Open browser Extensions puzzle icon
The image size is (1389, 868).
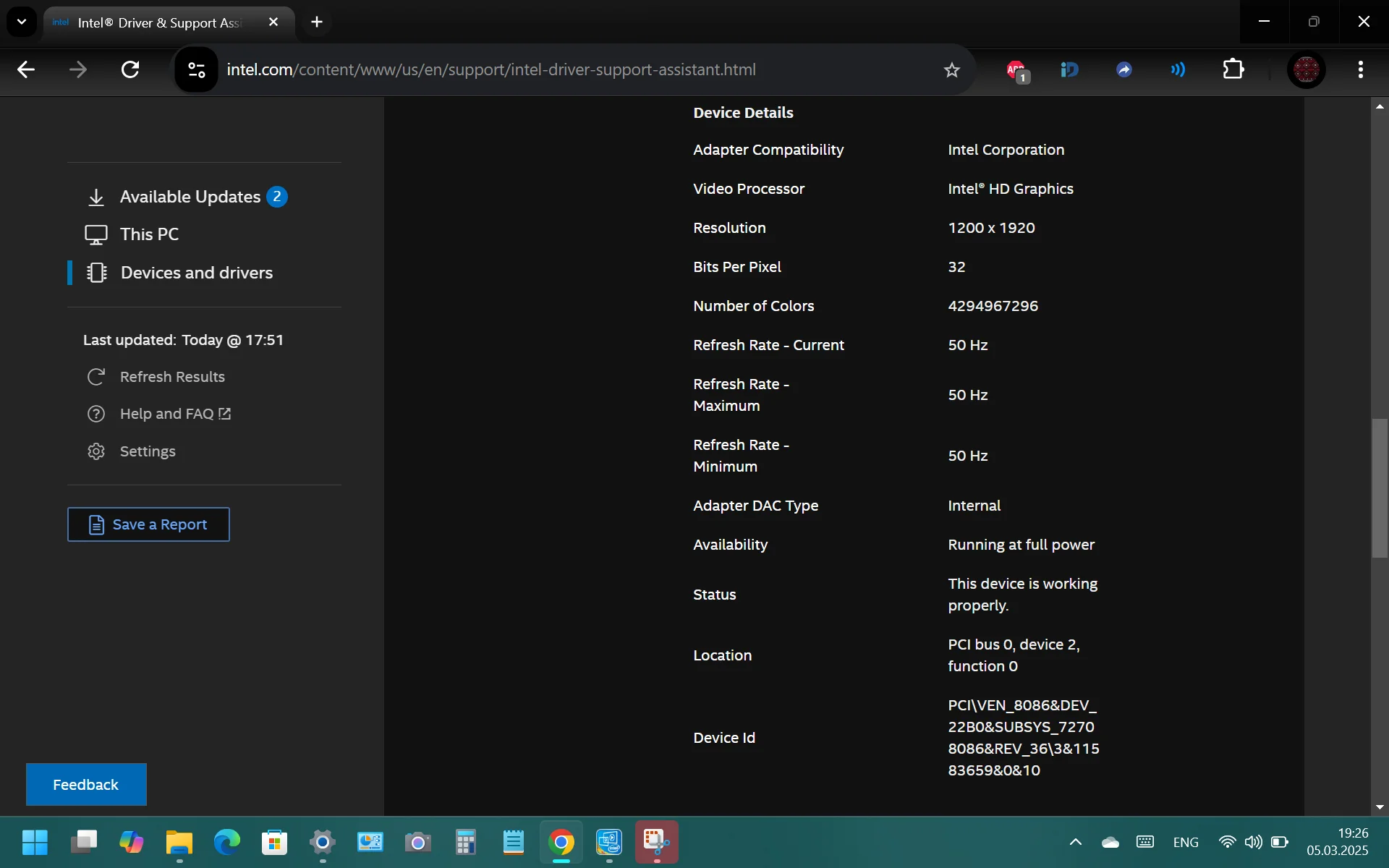1233,70
